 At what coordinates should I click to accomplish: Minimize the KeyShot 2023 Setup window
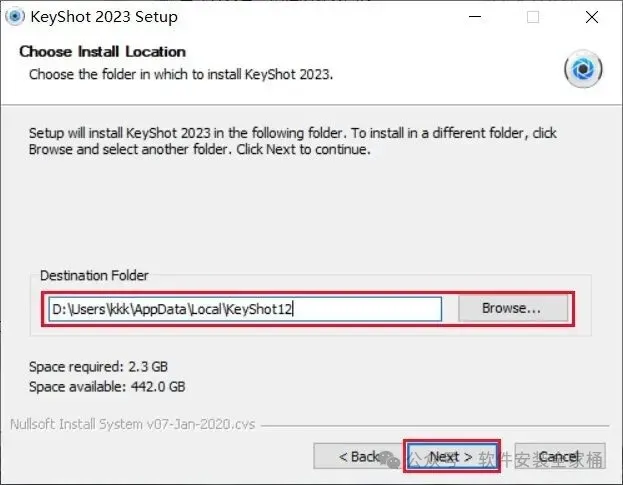[x=477, y=17]
